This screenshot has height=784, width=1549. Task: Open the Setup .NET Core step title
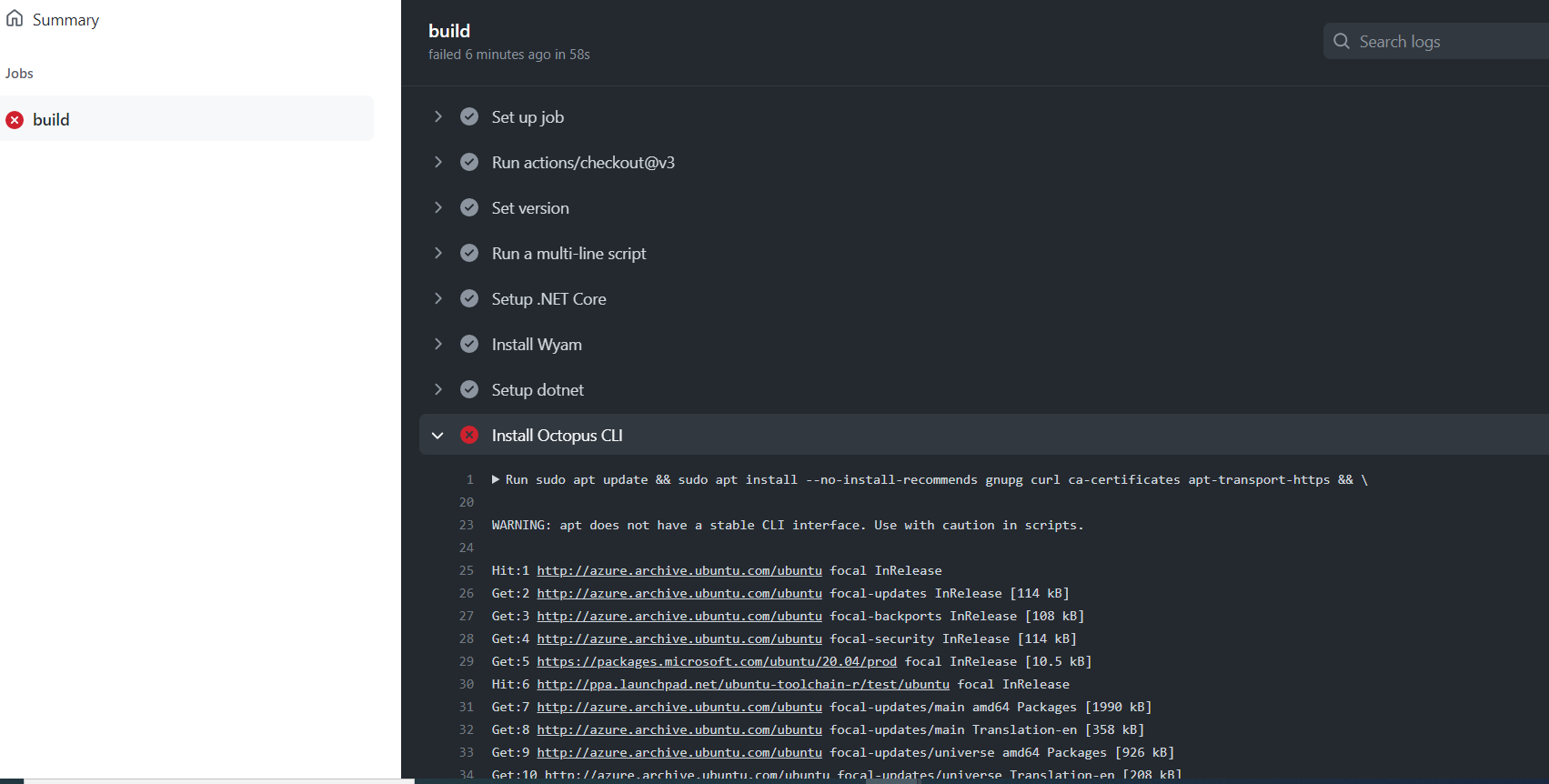[548, 299]
